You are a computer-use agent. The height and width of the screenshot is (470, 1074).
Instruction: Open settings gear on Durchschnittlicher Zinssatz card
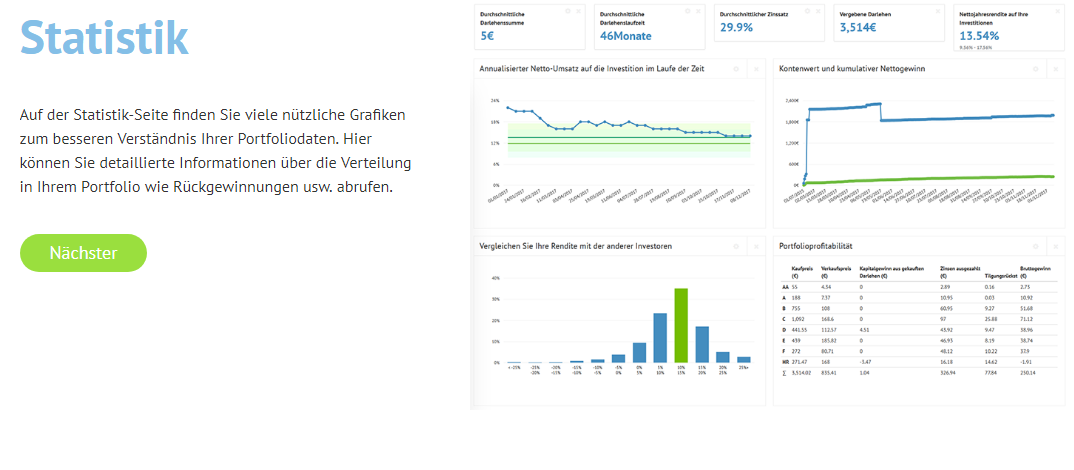point(808,11)
